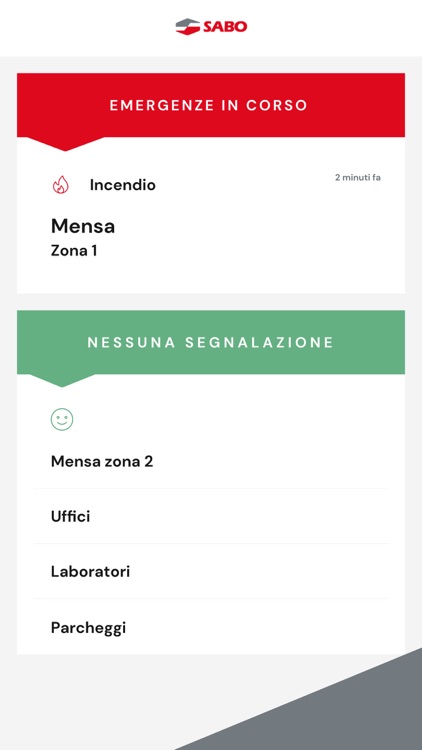This screenshot has height=750, width=422.
Task: Open the Mensa emergency location heading
Action: (x=83, y=226)
